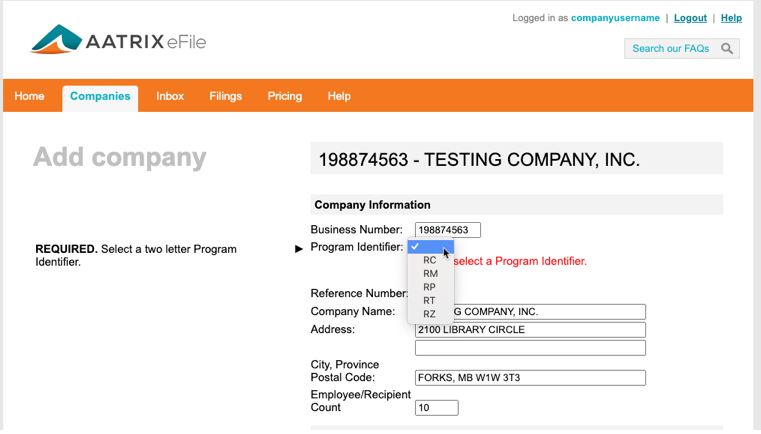Image resolution: width=761 pixels, height=434 pixels.
Task: View the Pricing tab
Action: (284, 96)
